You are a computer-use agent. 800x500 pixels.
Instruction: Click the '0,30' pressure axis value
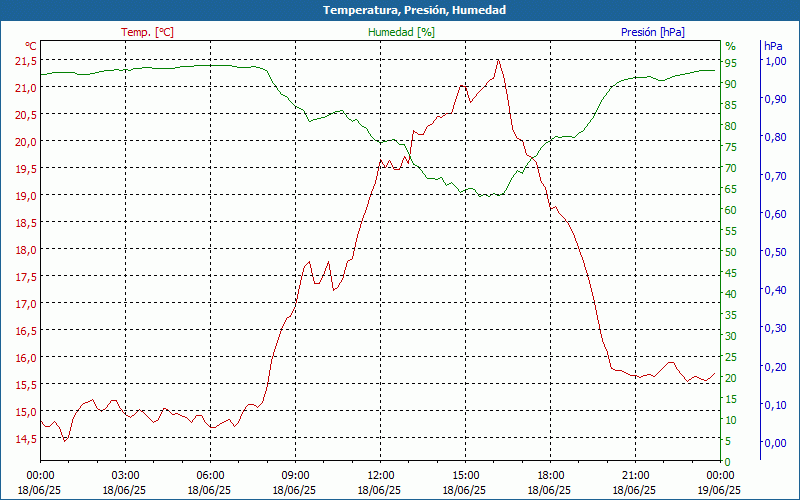click(x=776, y=329)
